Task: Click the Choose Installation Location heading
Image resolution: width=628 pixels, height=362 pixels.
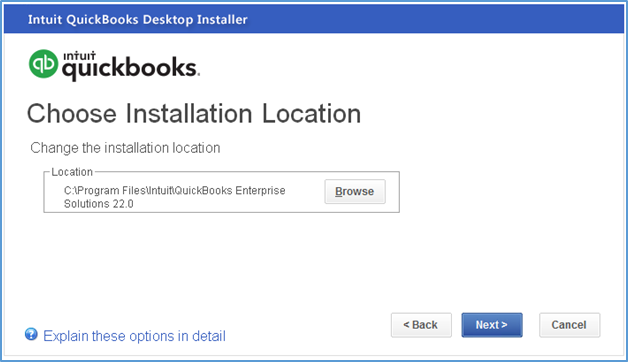Action: click(194, 113)
